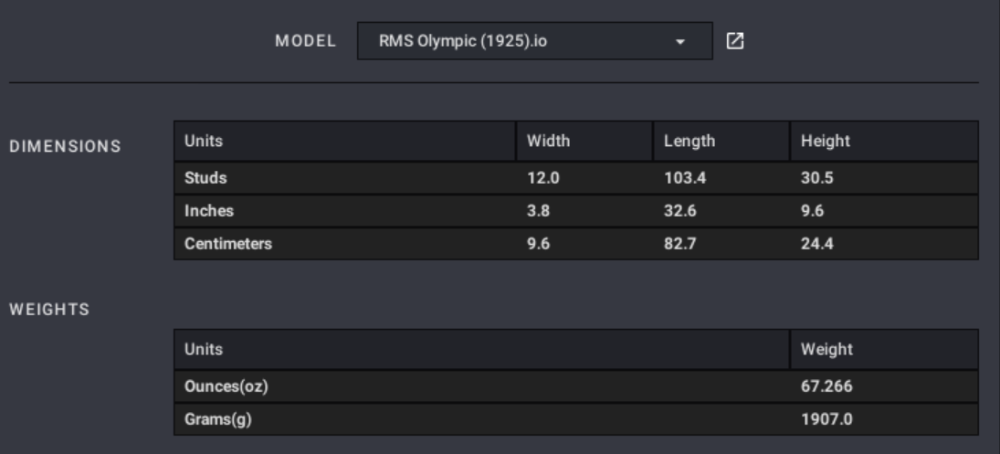1000x454 pixels.
Task: Expand the model dropdown arrow
Action: pos(680,42)
